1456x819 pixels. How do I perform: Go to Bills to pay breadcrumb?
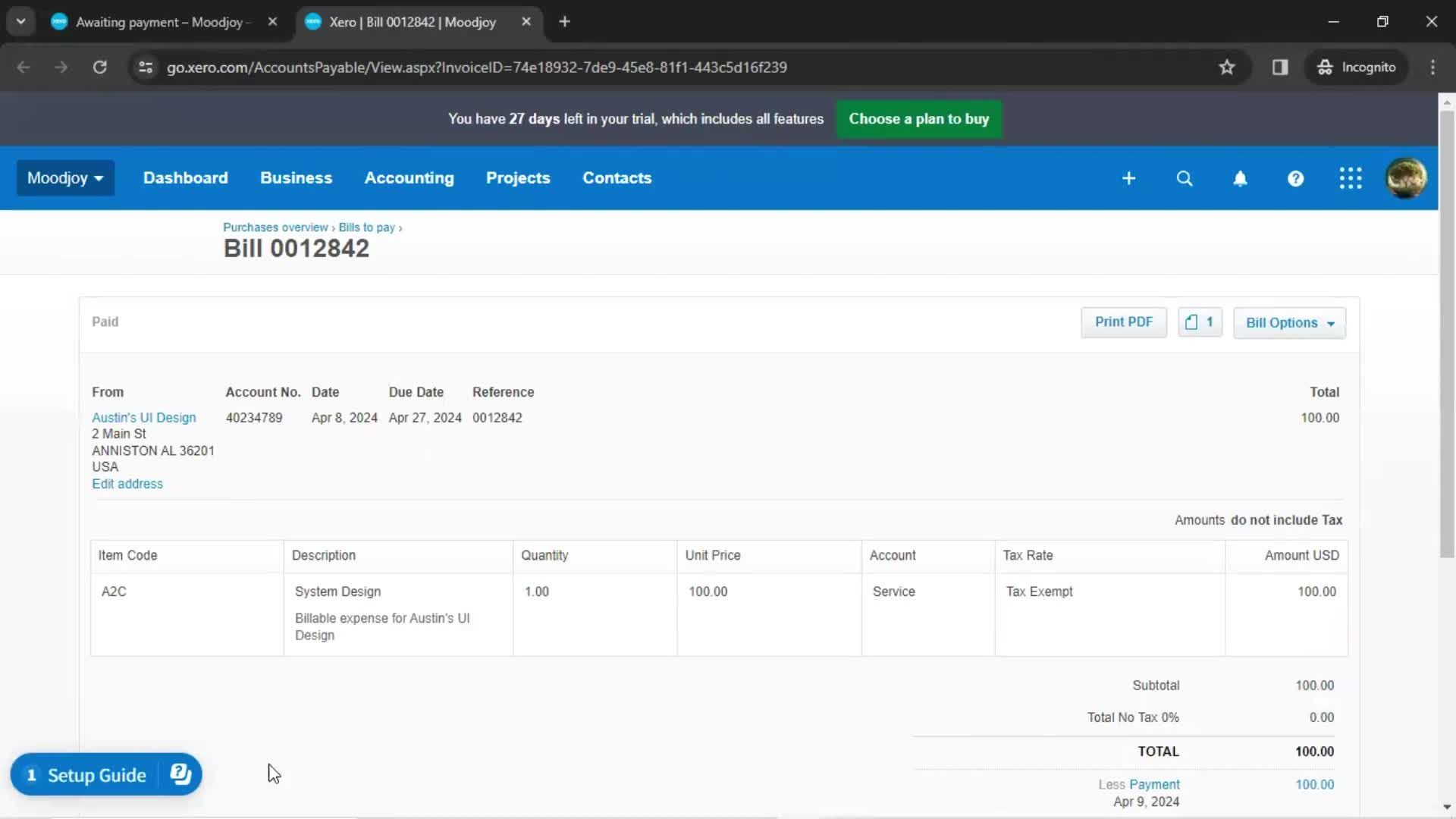(x=366, y=227)
